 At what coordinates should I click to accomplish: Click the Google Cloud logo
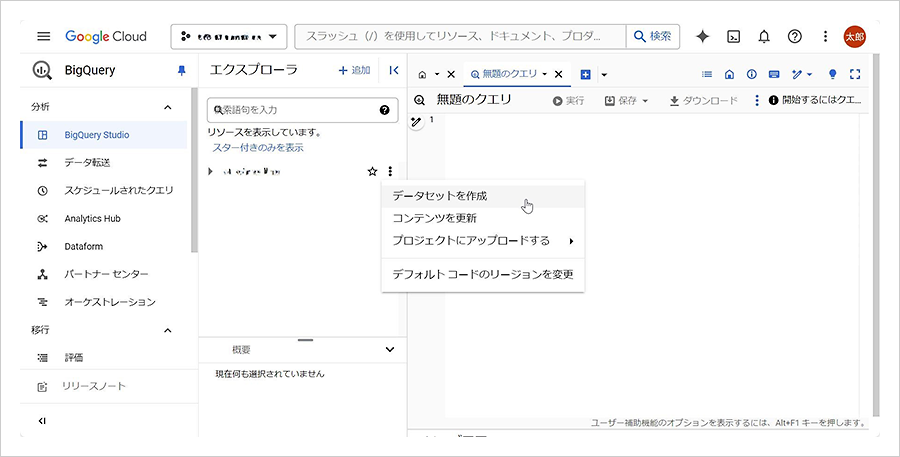(x=106, y=36)
